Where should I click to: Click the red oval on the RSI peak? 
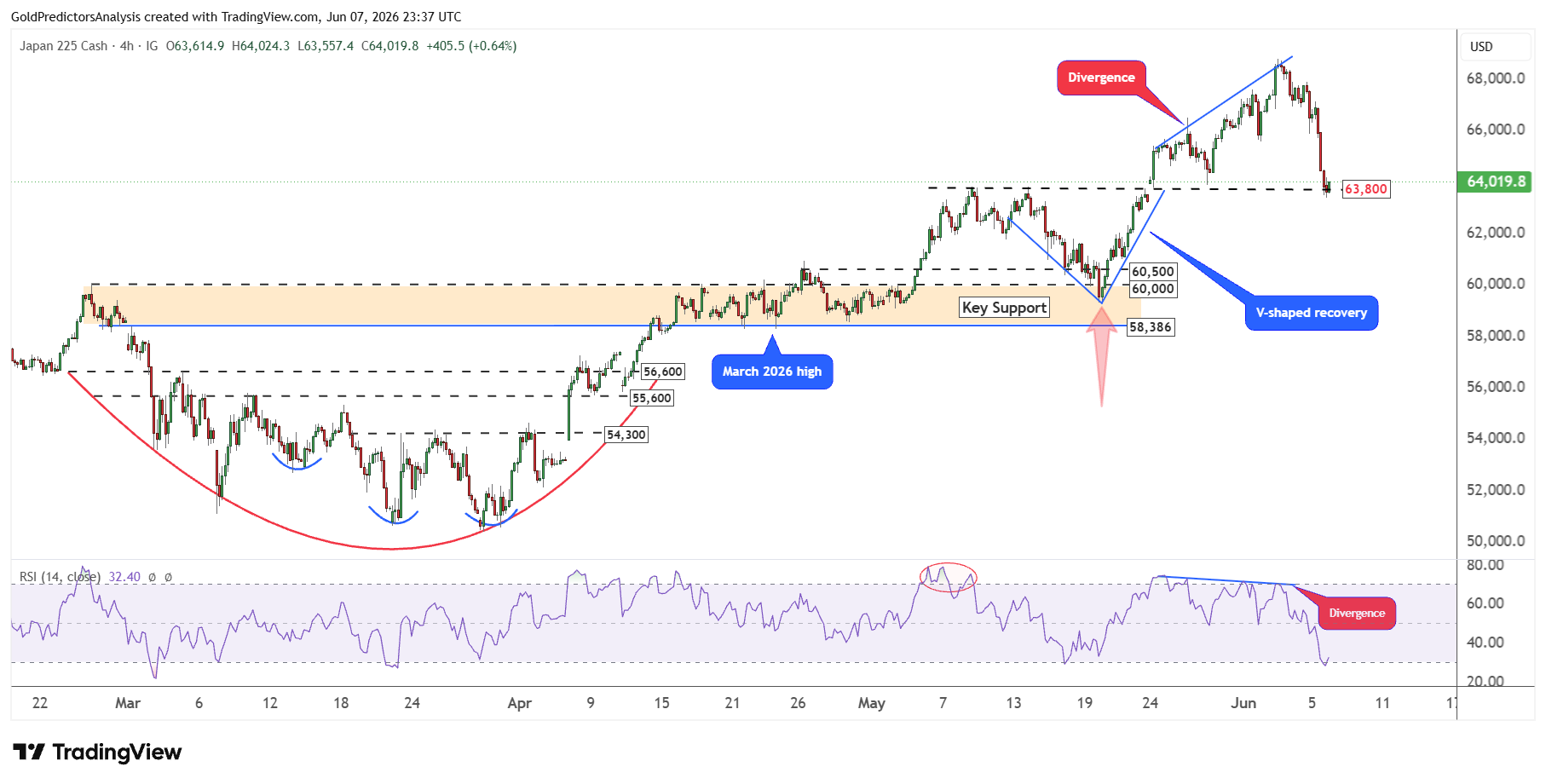(x=948, y=578)
